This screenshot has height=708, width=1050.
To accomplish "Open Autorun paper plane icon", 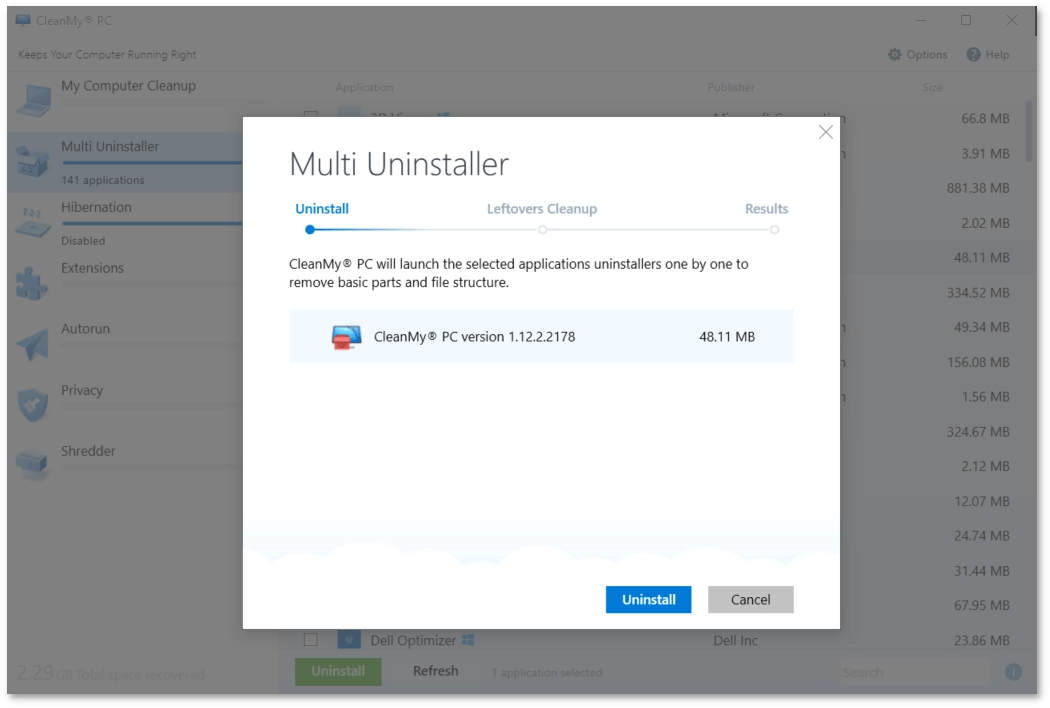I will 33,344.
